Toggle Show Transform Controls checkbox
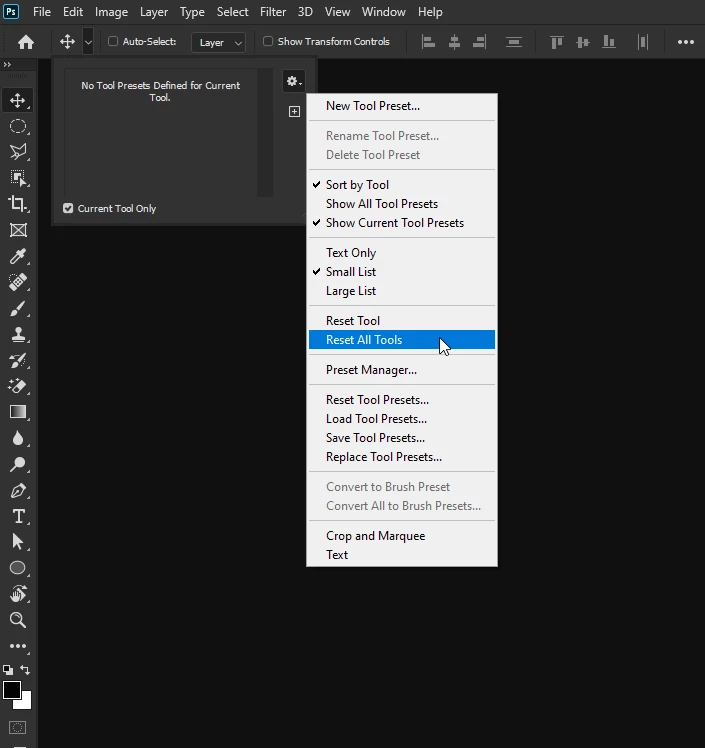 click(x=268, y=42)
